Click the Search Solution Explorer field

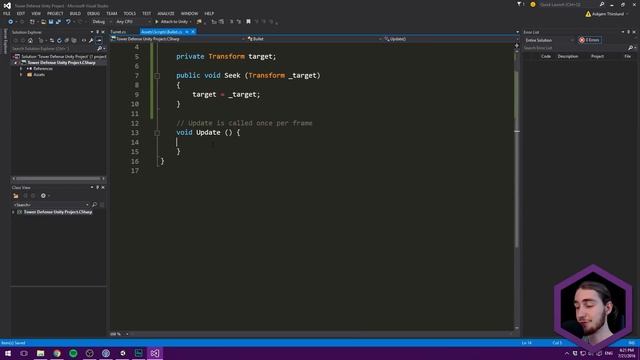[53, 49]
